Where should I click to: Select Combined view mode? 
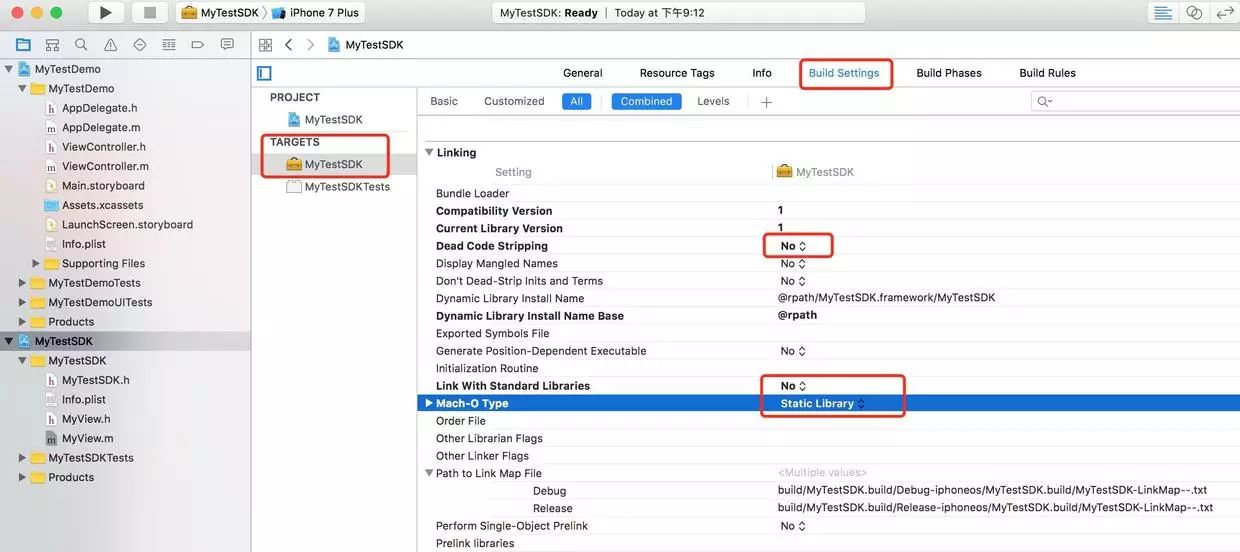(647, 102)
